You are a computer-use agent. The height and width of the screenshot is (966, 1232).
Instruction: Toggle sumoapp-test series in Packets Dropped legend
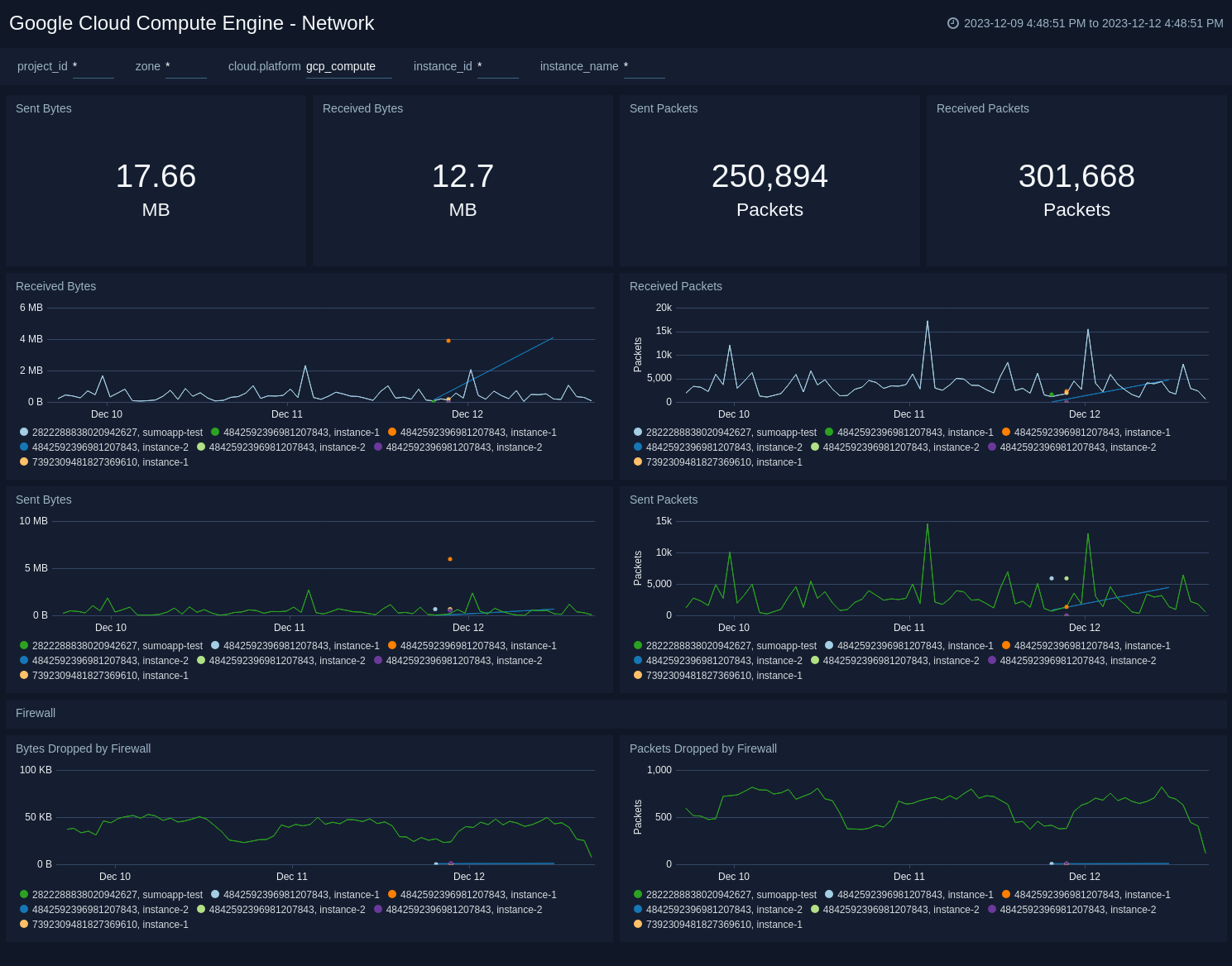[725, 895]
